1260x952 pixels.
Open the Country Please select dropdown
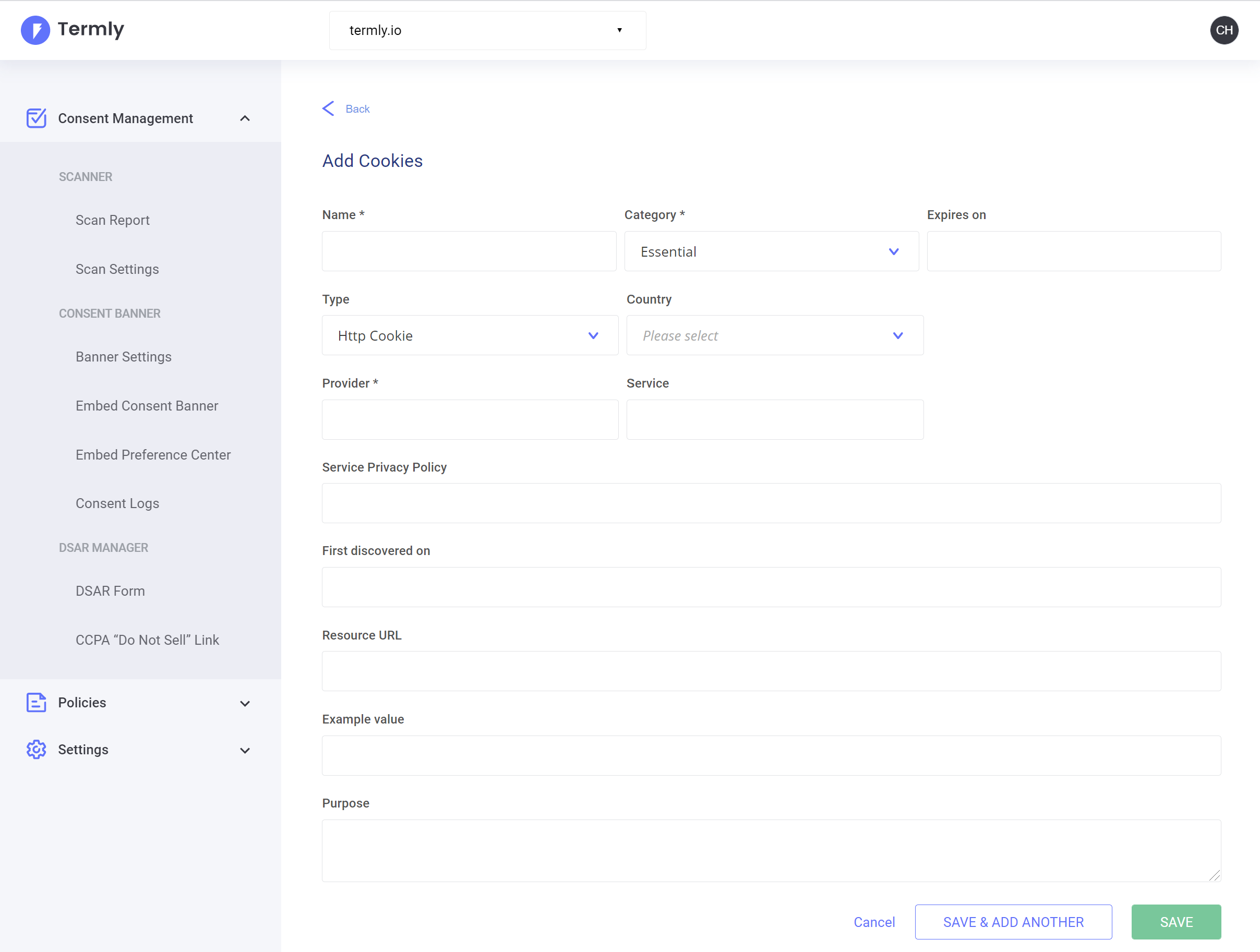(x=775, y=336)
